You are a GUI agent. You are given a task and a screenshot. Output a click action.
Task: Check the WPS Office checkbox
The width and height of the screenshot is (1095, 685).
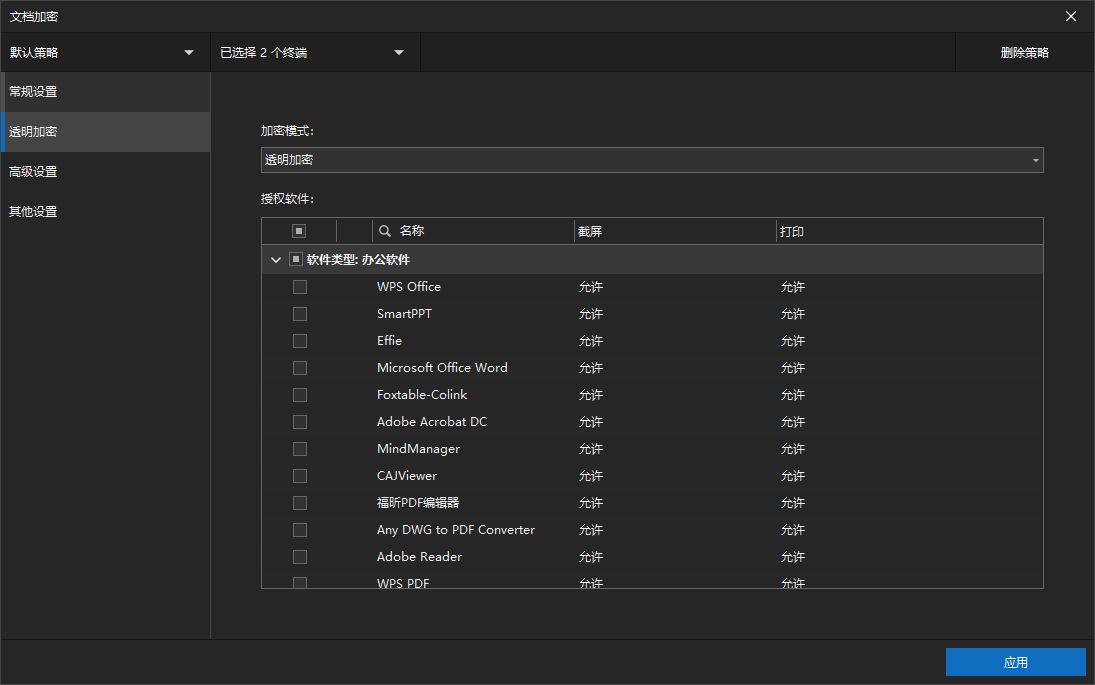point(300,287)
